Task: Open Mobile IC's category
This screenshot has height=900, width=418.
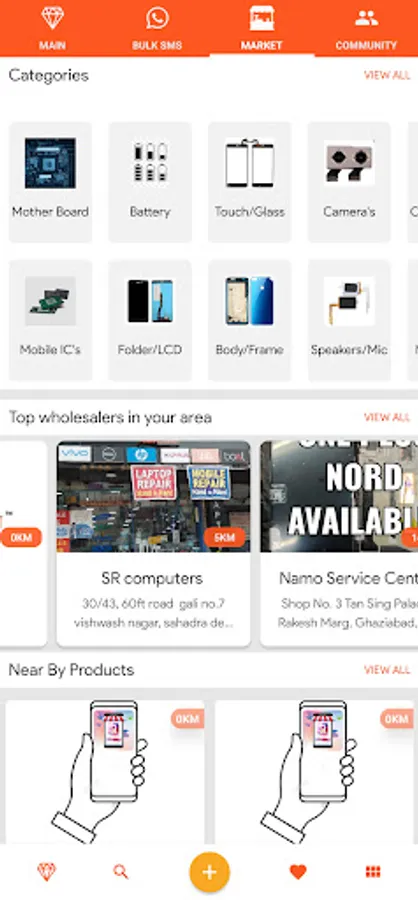Action: click(51, 320)
